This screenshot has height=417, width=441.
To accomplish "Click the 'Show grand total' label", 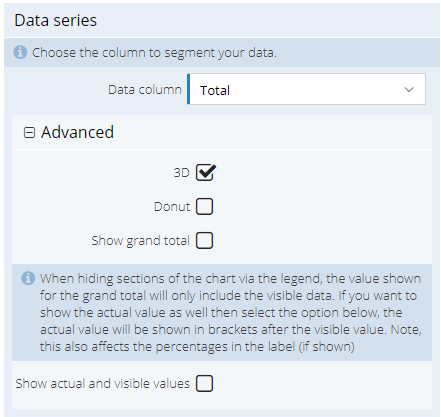I will tap(141, 241).
